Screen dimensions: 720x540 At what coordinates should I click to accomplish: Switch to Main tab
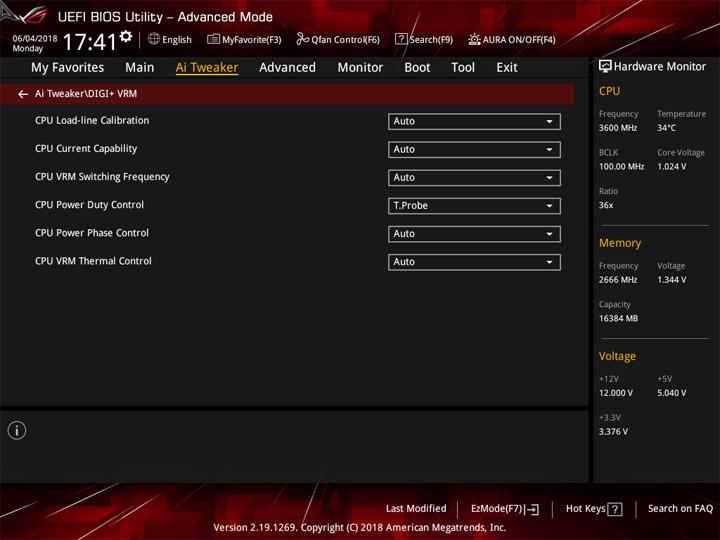[x=140, y=68]
